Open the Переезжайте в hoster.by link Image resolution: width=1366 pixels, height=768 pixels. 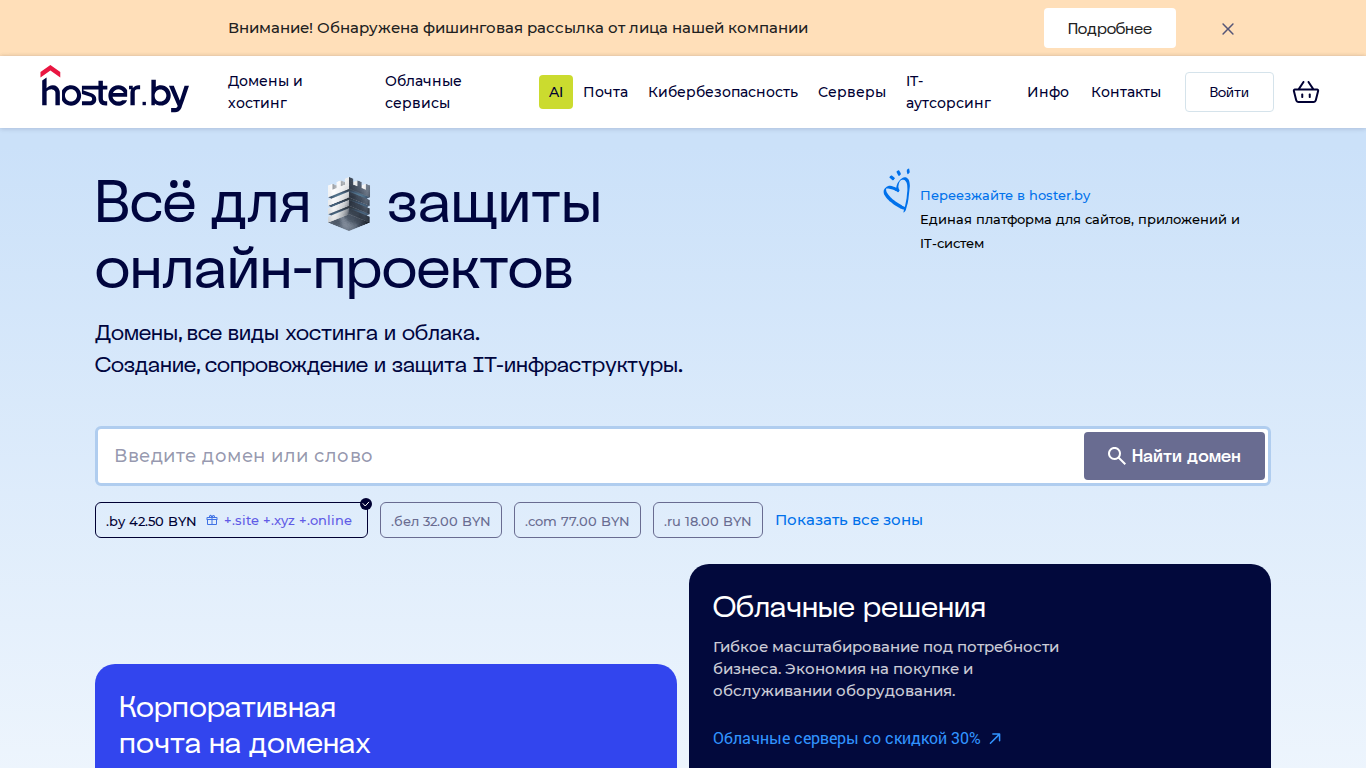(x=1005, y=196)
